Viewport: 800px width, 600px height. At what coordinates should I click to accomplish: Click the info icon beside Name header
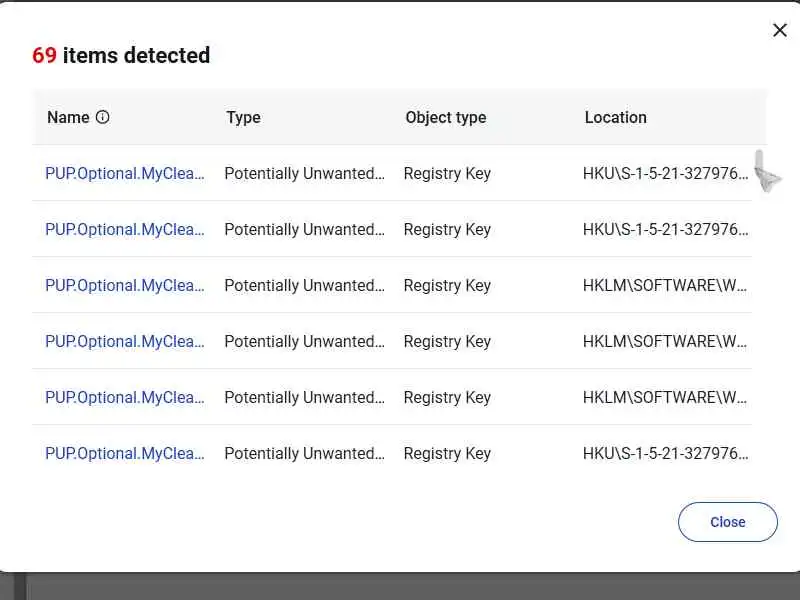(102, 117)
